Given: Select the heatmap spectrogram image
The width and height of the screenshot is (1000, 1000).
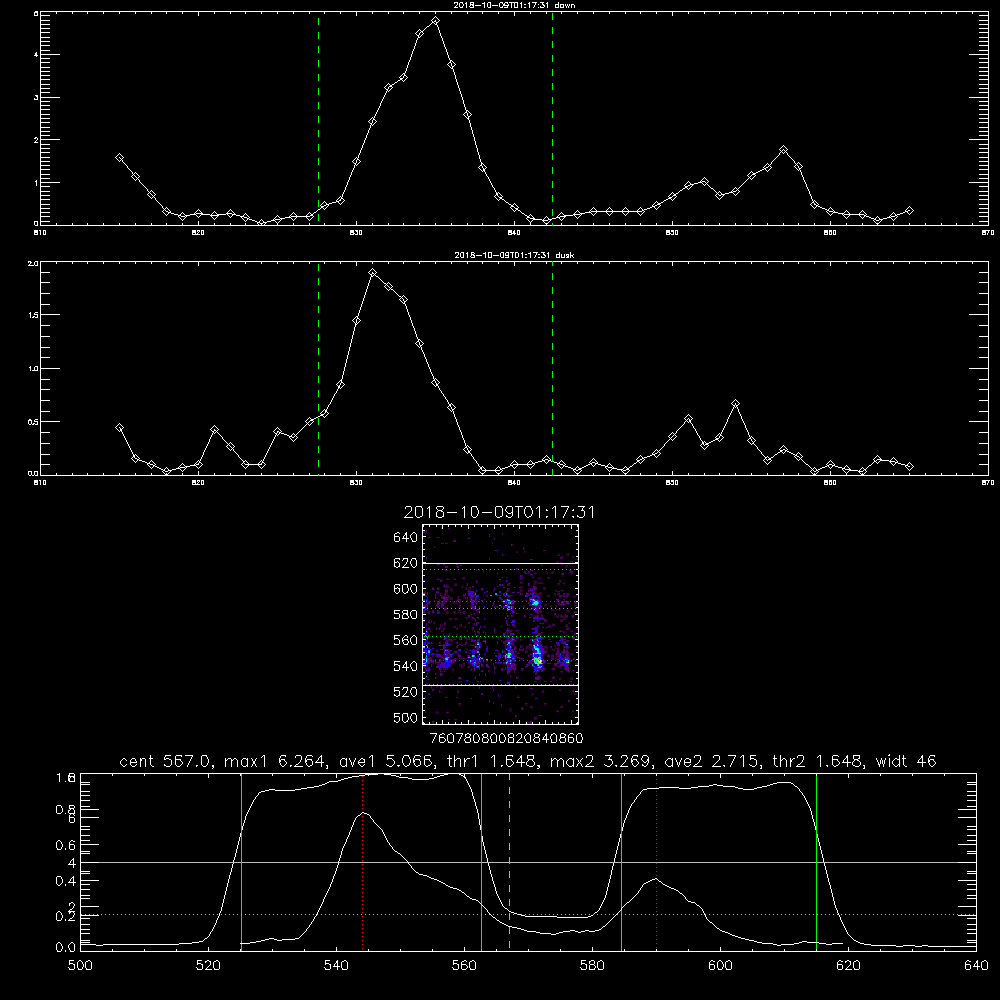Looking at the screenshot, I should (500, 624).
